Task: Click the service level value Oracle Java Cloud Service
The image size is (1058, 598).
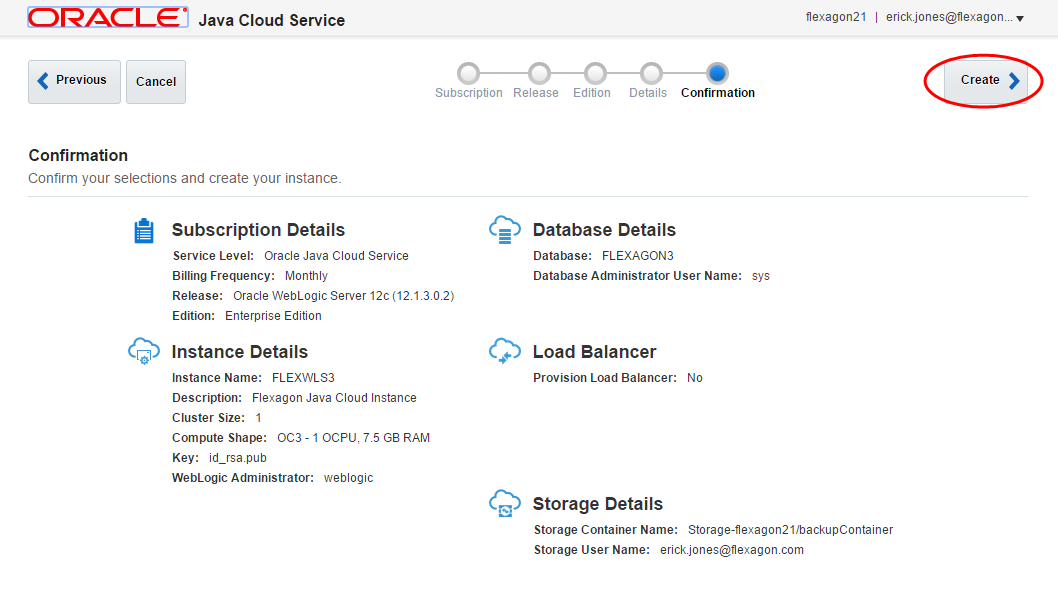Action: pyautogui.click(x=336, y=256)
